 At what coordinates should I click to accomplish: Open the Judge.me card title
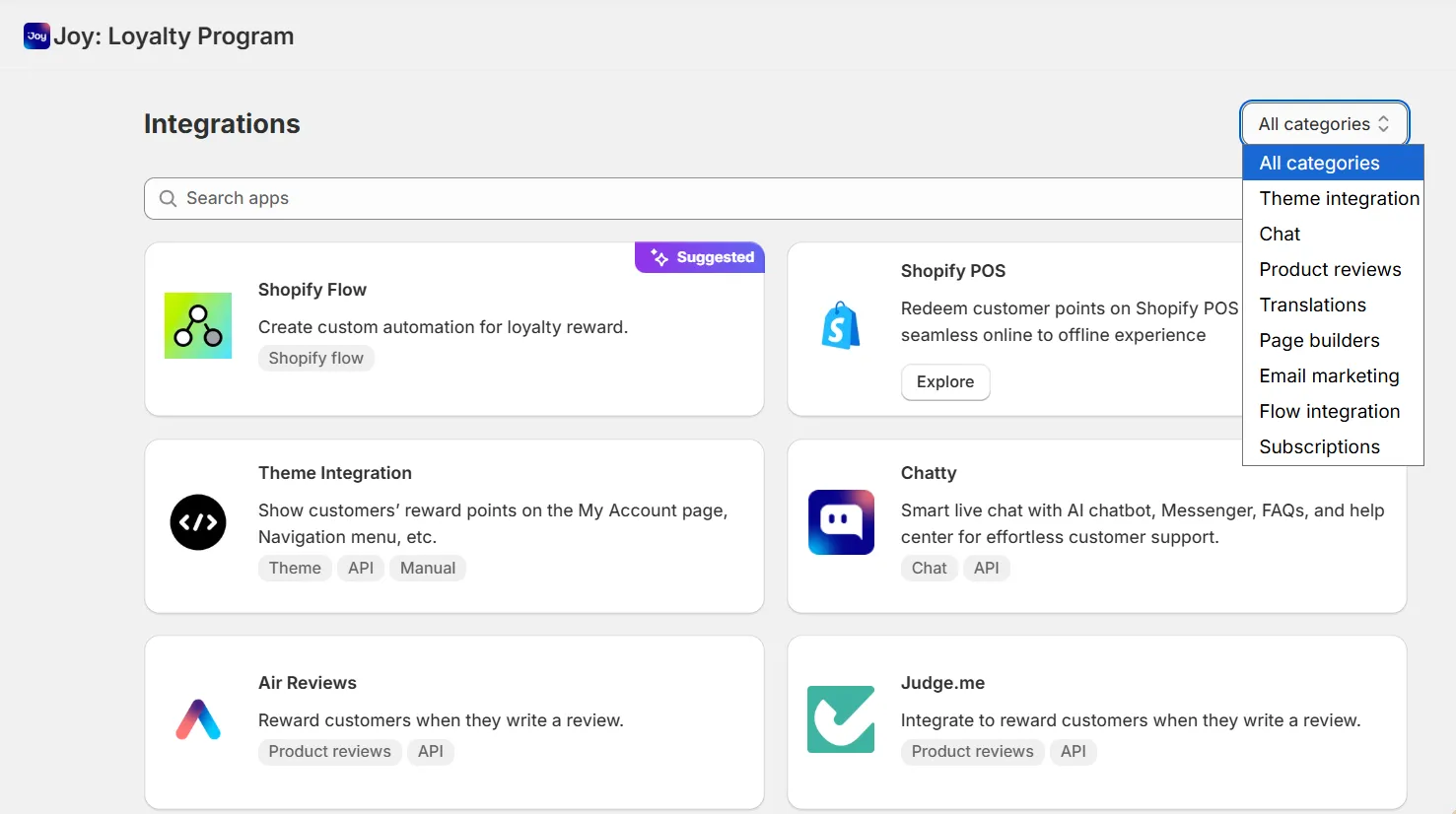click(942, 683)
